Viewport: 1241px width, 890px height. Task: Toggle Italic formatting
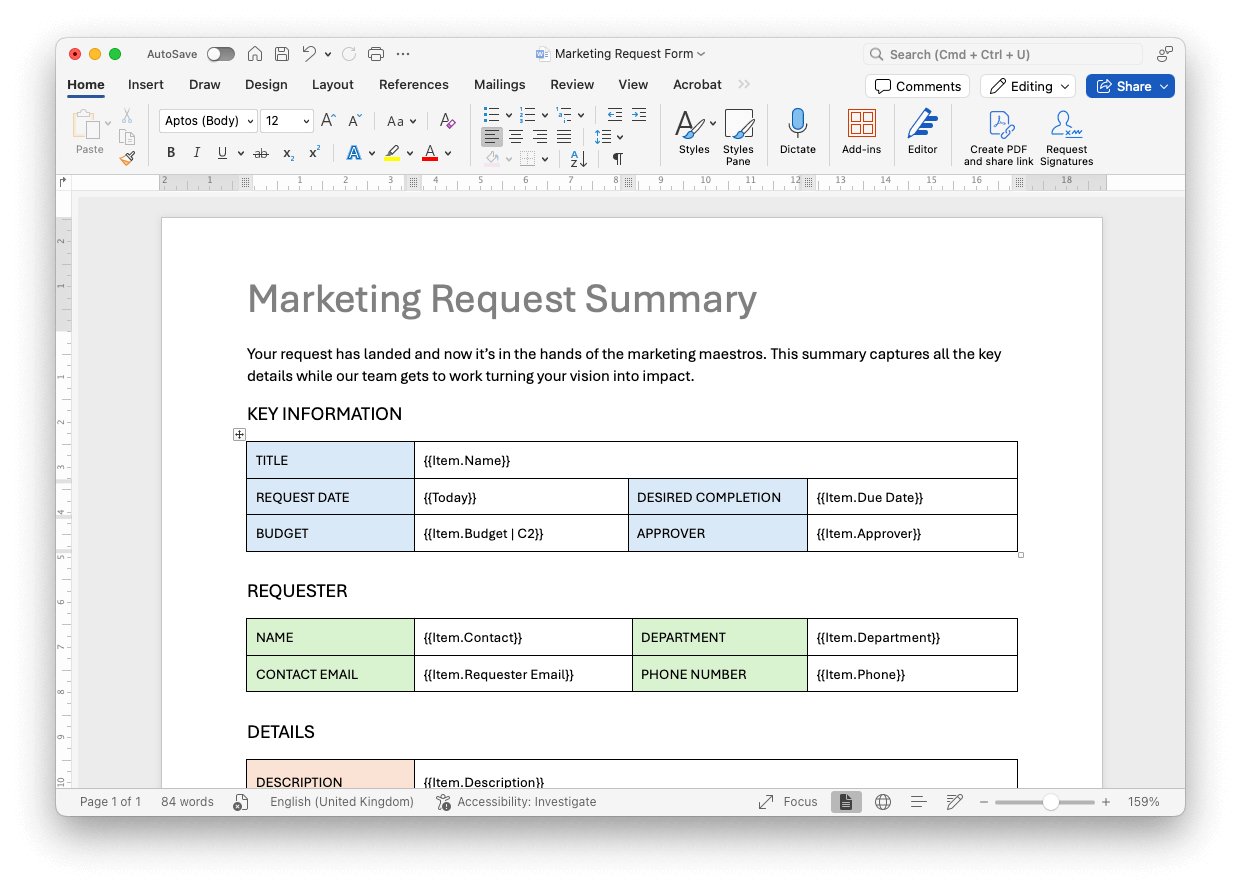196,153
